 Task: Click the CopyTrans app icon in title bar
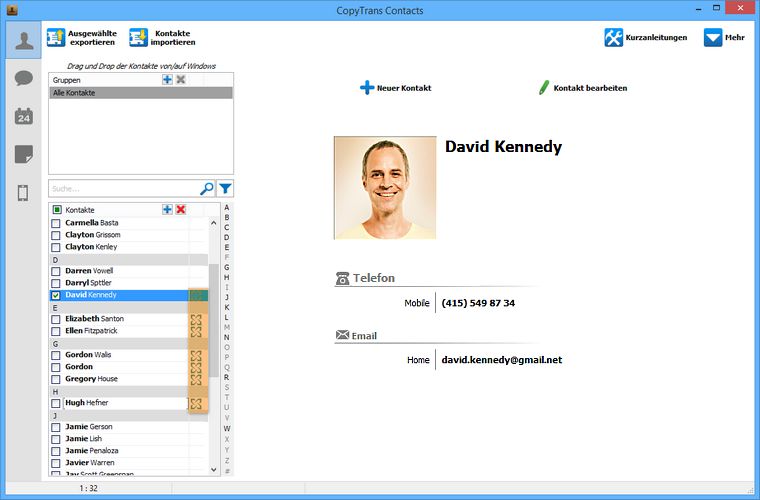coord(12,10)
